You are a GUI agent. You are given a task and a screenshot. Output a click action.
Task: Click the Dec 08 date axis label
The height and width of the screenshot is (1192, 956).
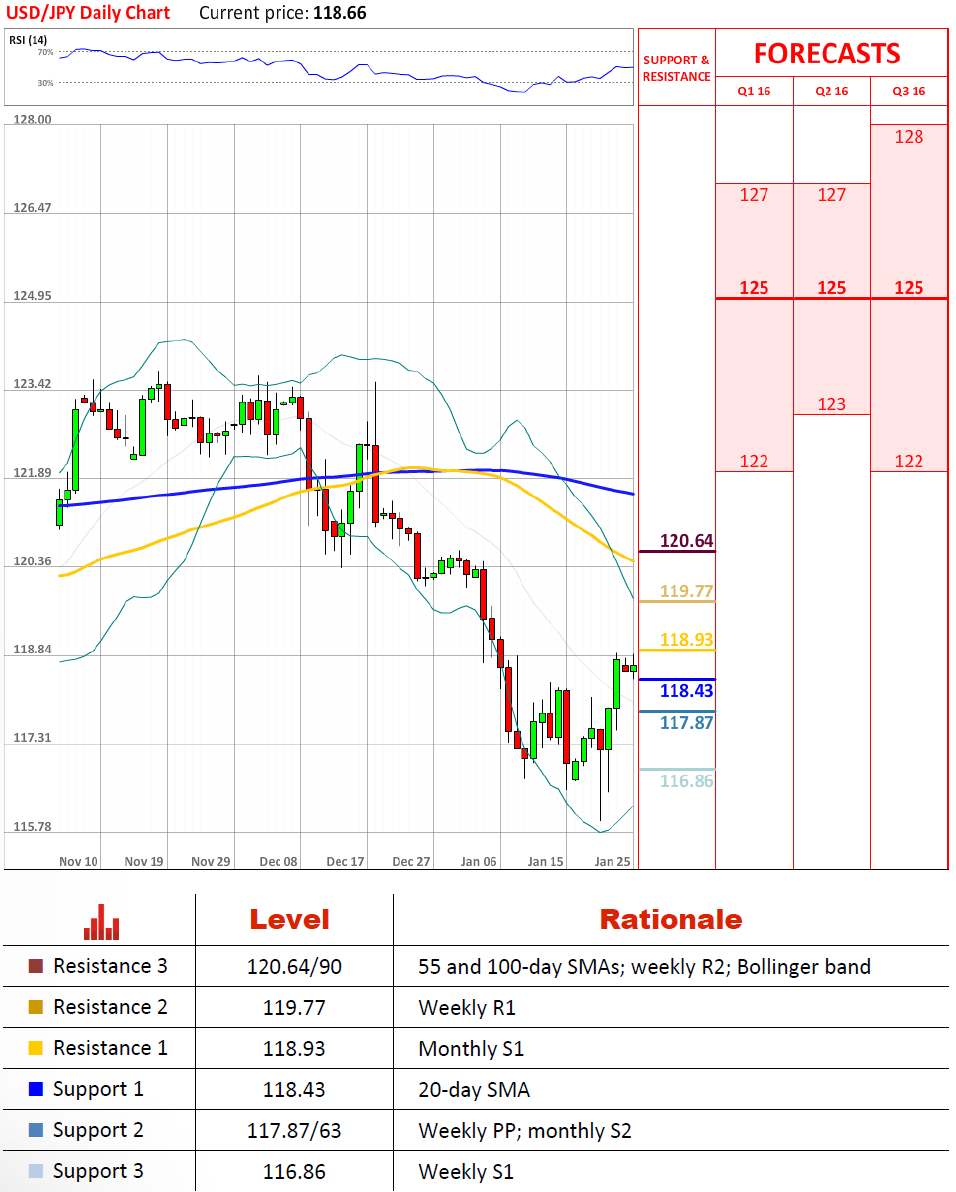[278, 861]
